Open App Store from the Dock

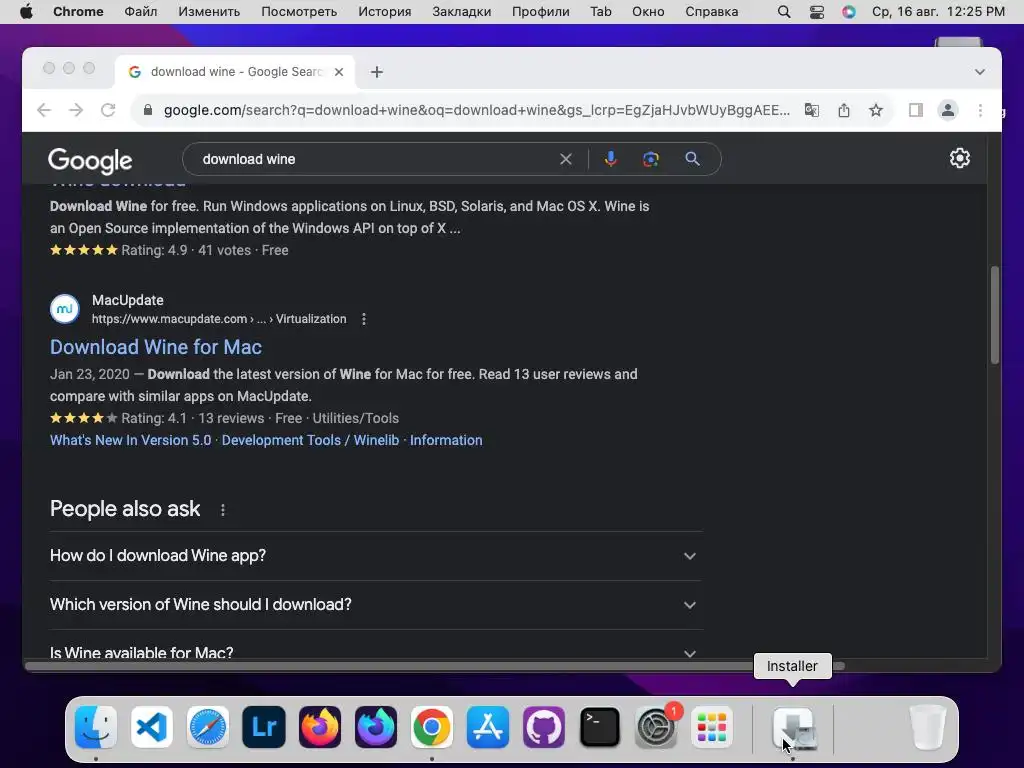coord(488,727)
